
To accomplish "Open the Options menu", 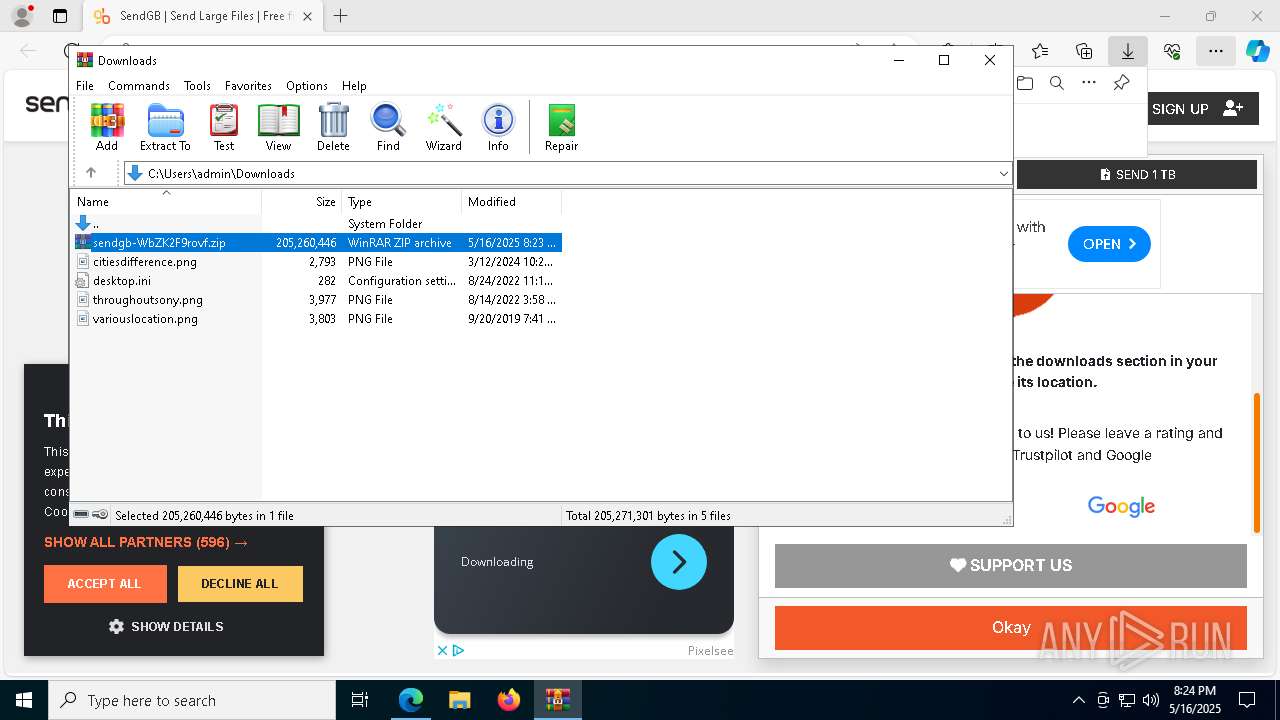I will point(307,86).
